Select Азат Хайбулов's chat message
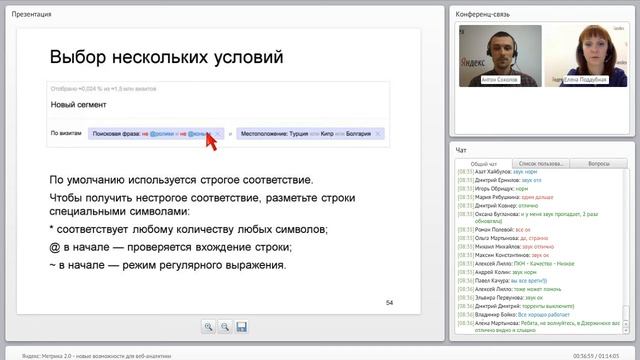640x360 pixels. pos(497,172)
